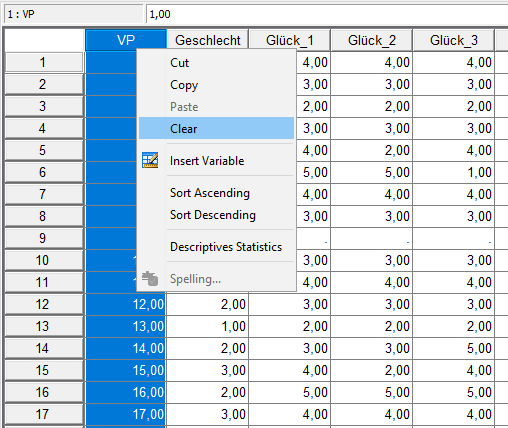Select row header 16
Viewport: 508px width, 428px height.
(x=44, y=392)
